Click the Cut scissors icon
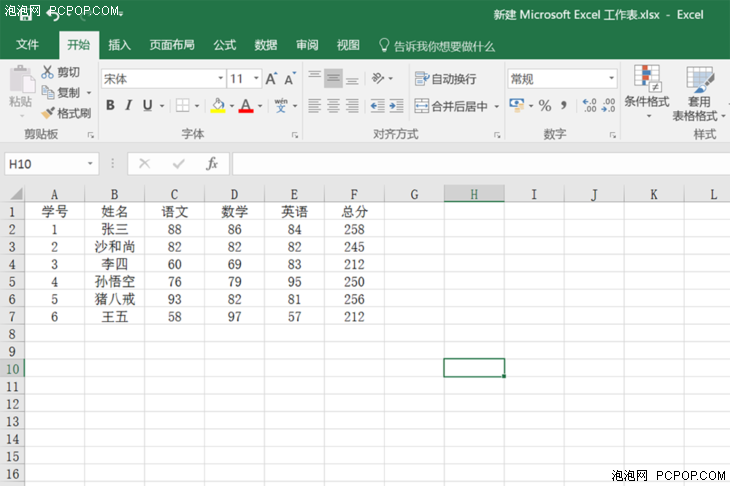Viewport: 730px width, 486px height. click(47, 72)
